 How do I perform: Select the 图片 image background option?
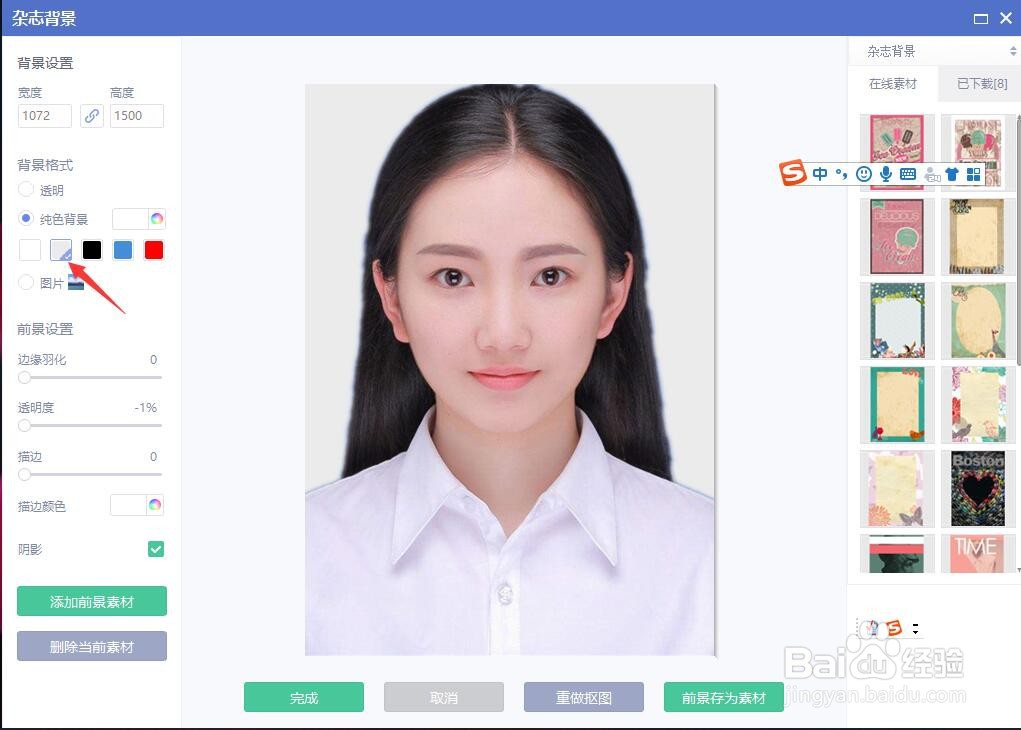pyautogui.click(x=25, y=282)
